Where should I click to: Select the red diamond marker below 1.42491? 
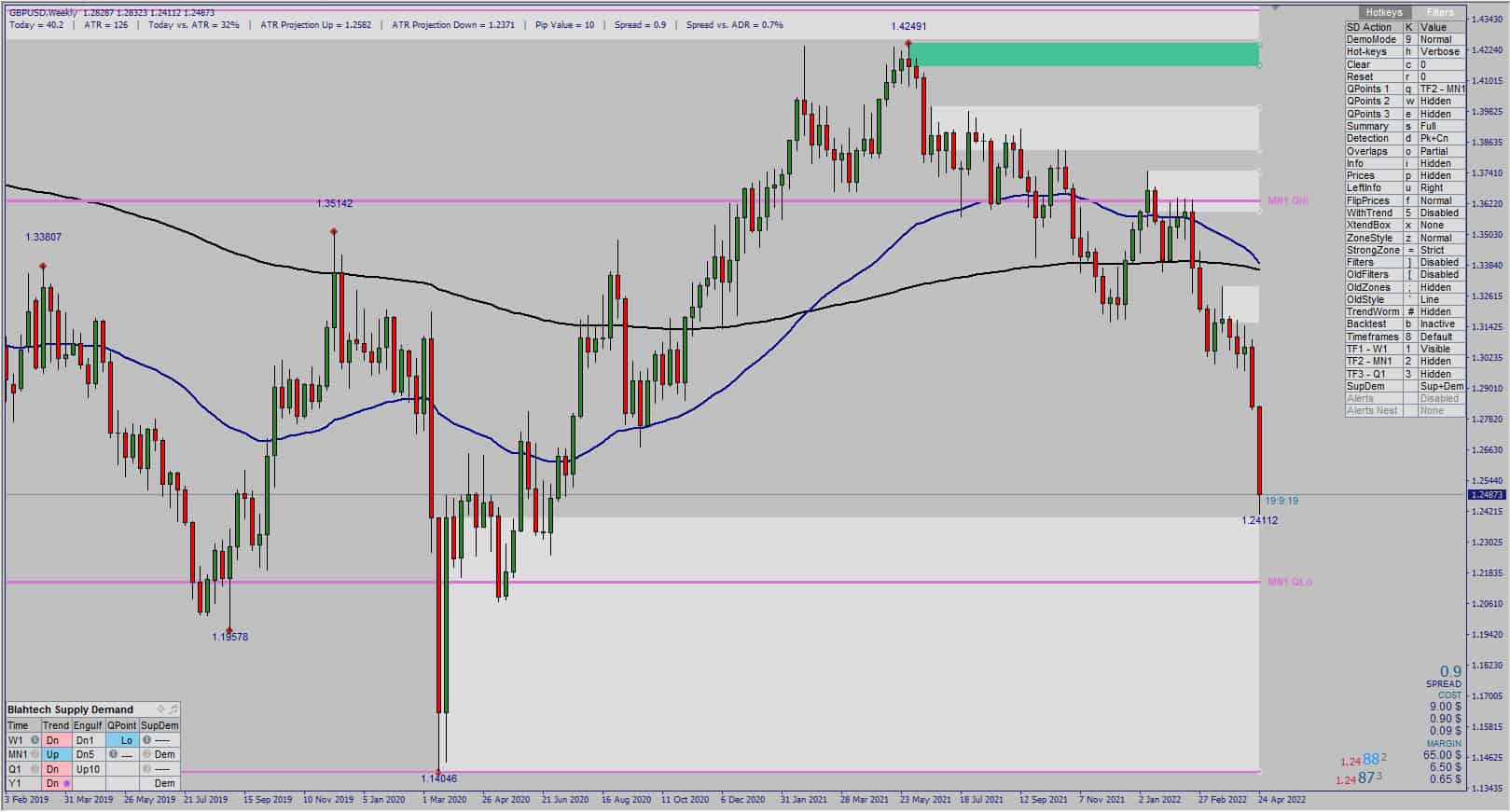[x=907, y=43]
